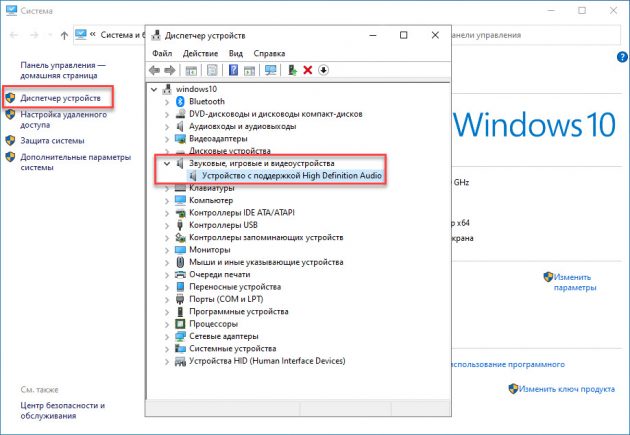Open Диспетчер устройств link in Система sidebar

(60, 98)
